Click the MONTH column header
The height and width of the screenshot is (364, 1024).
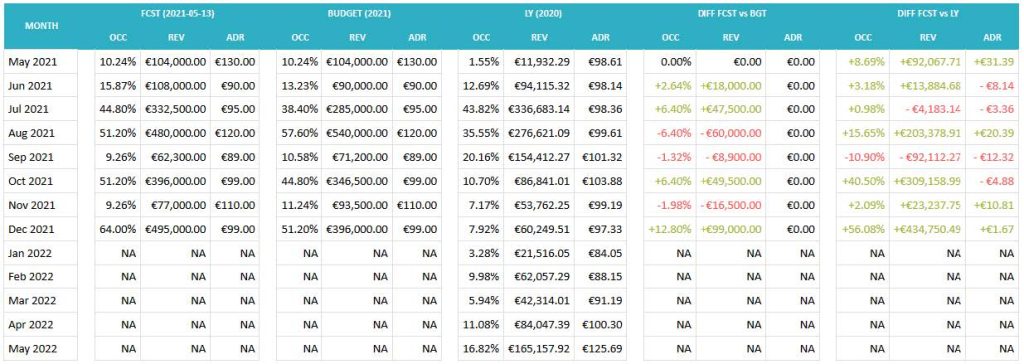[x=41, y=26]
